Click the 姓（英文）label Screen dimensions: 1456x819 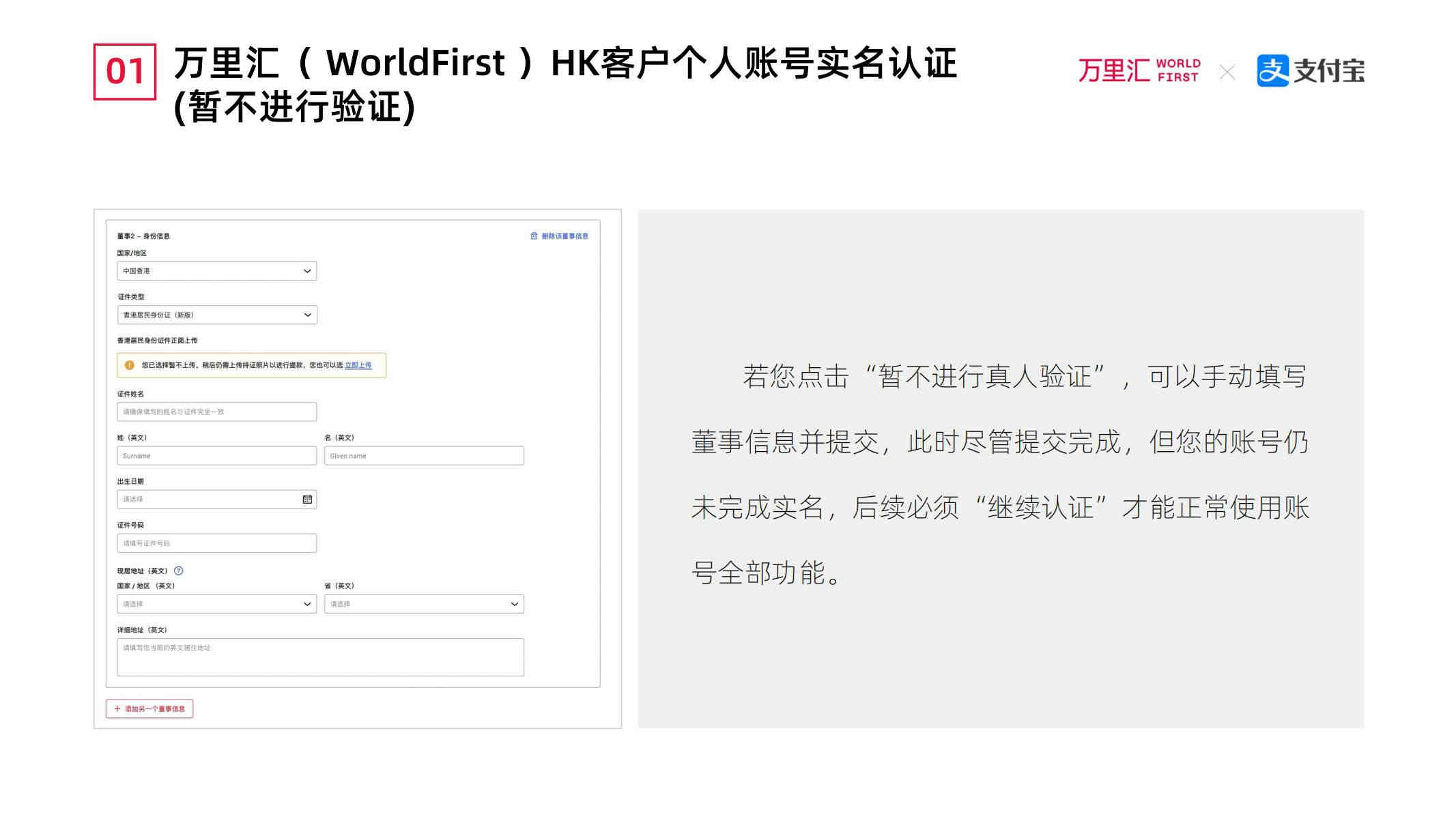tap(132, 437)
